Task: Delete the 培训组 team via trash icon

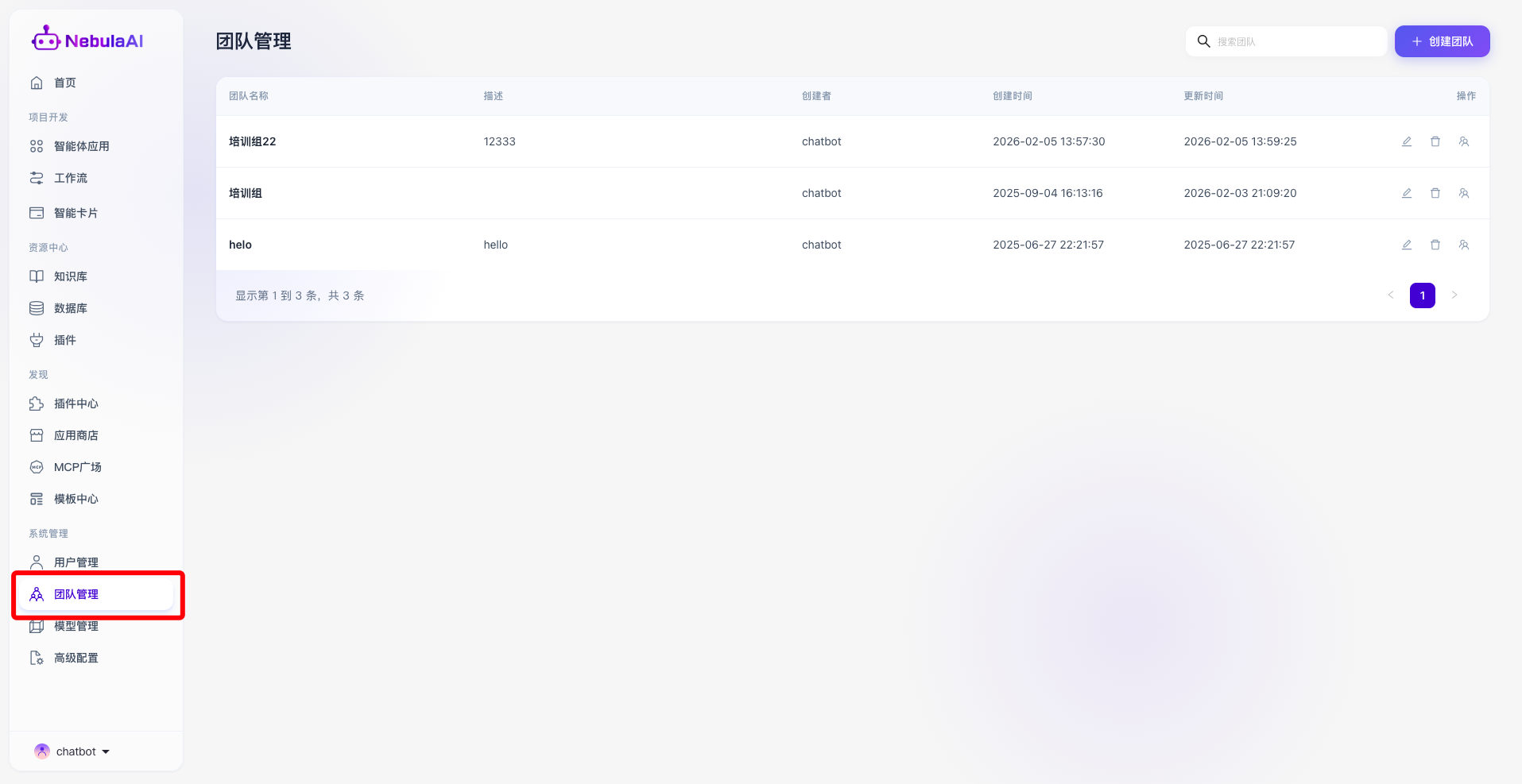Action: click(1435, 193)
